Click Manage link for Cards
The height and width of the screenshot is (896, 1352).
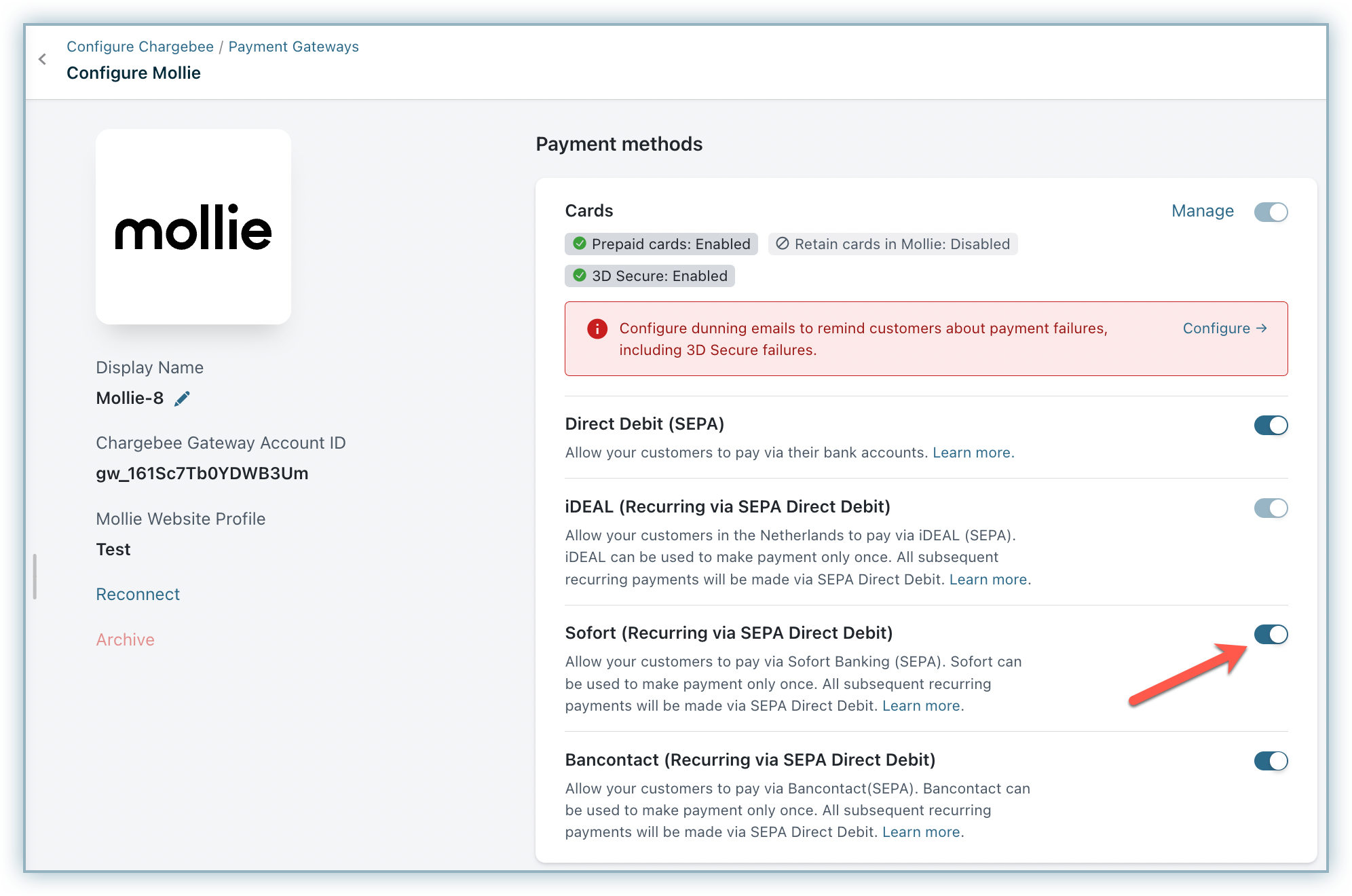point(1202,211)
